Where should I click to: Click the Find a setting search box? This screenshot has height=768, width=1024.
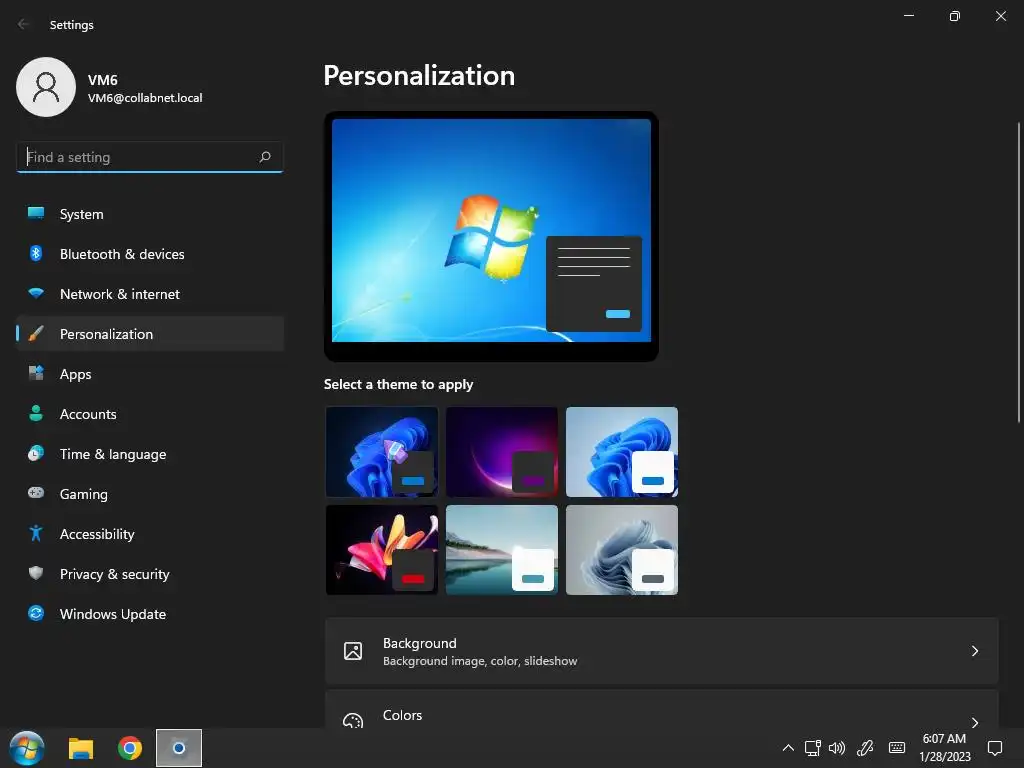coord(150,157)
